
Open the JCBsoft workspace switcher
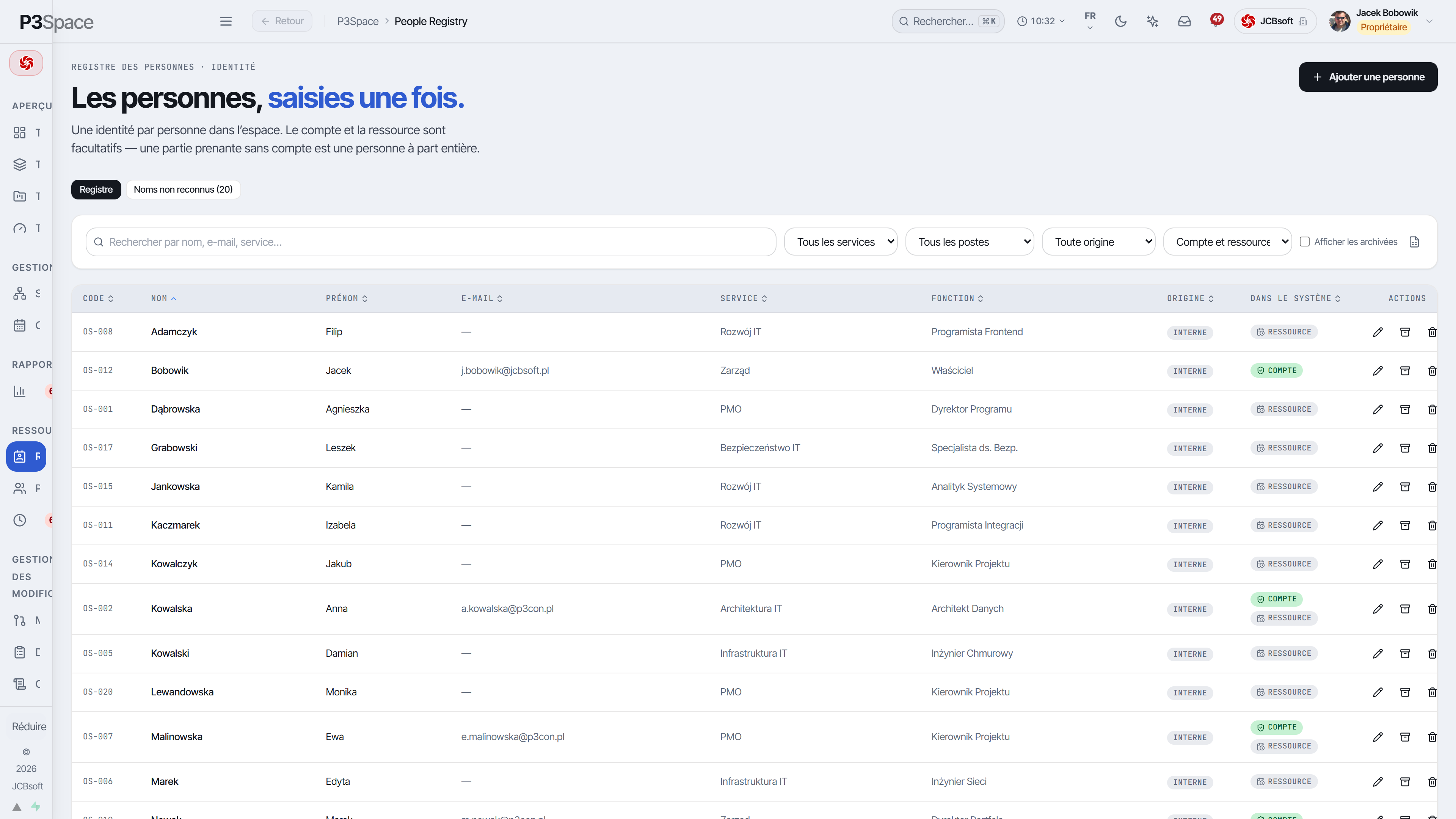click(x=1274, y=21)
